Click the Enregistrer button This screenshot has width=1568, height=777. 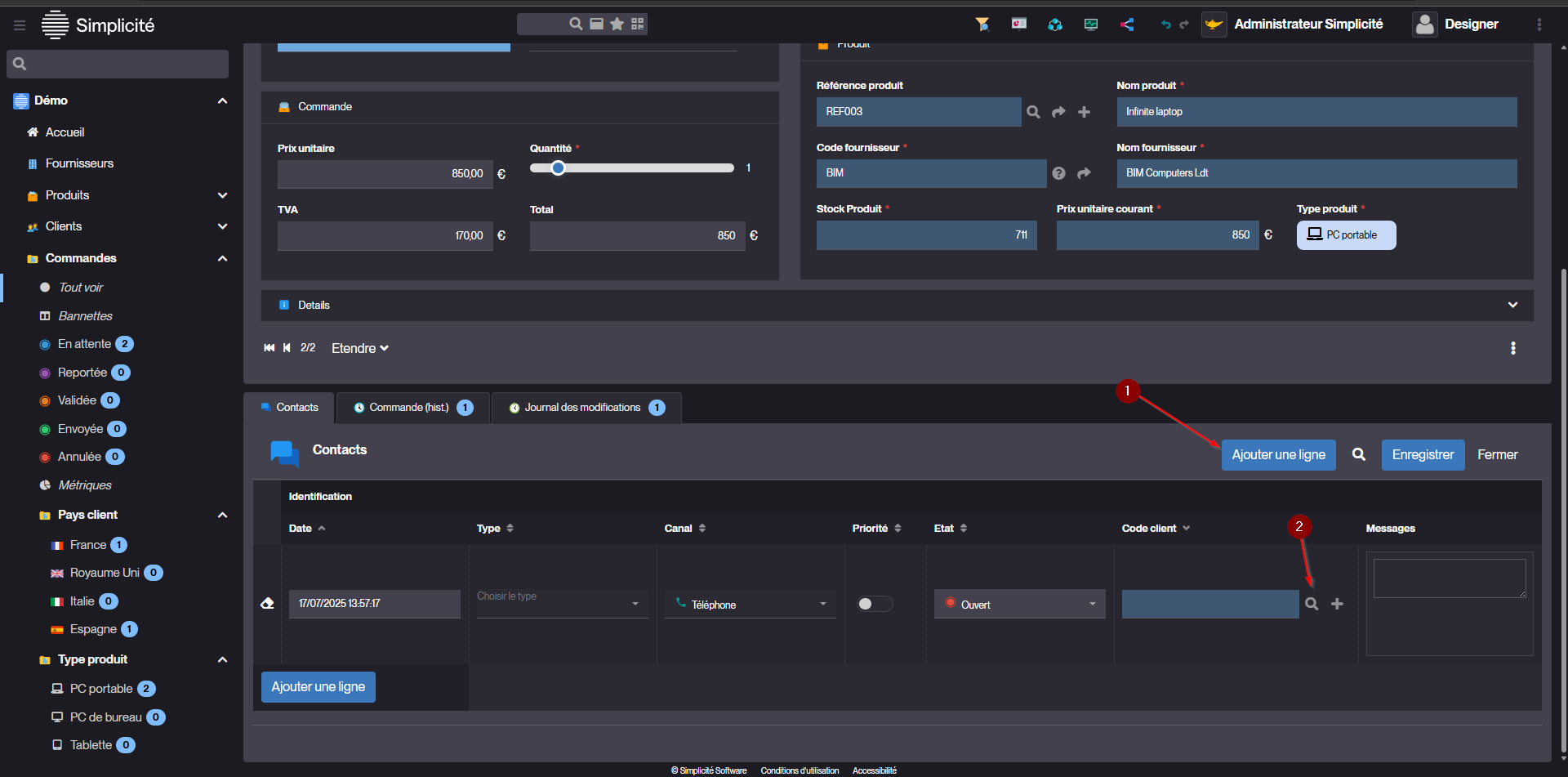[1423, 455]
